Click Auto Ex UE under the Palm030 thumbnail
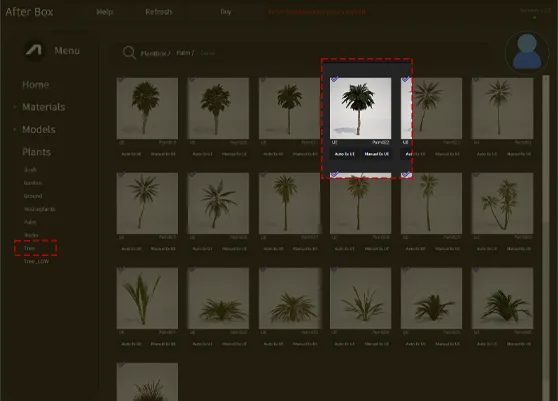 (486, 249)
